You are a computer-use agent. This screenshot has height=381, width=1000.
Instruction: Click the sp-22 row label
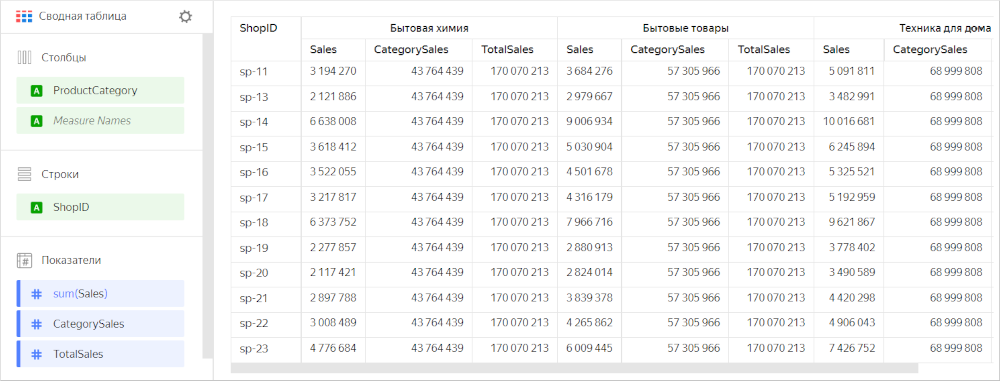(253, 324)
